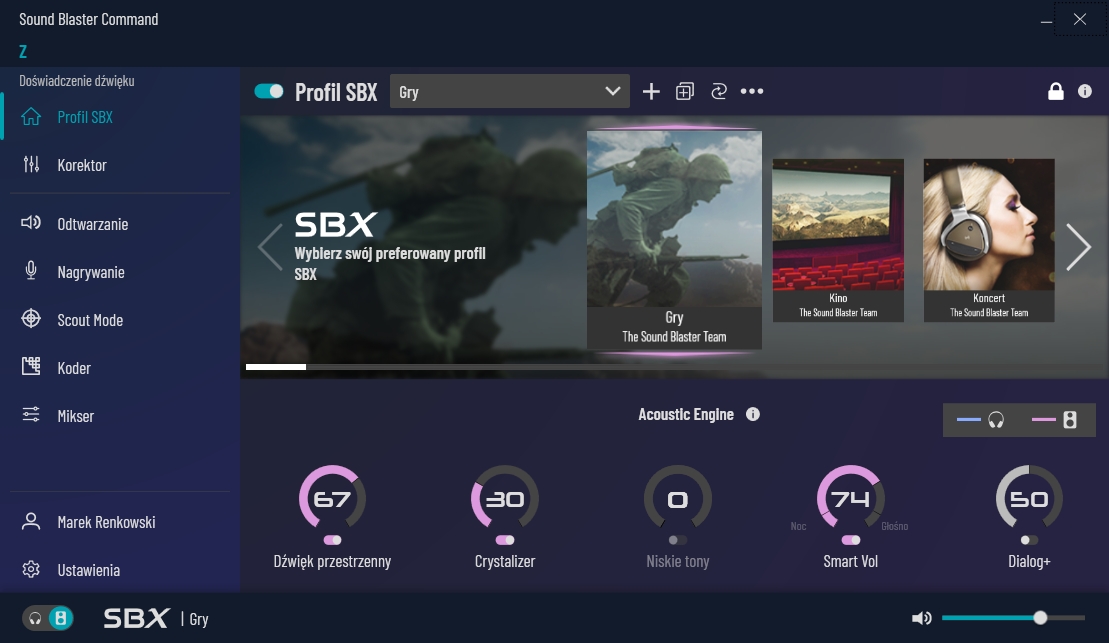1109x643 pixels.
Task: Go to previous profile carousel arrow
Action: [x=270, y=247]
